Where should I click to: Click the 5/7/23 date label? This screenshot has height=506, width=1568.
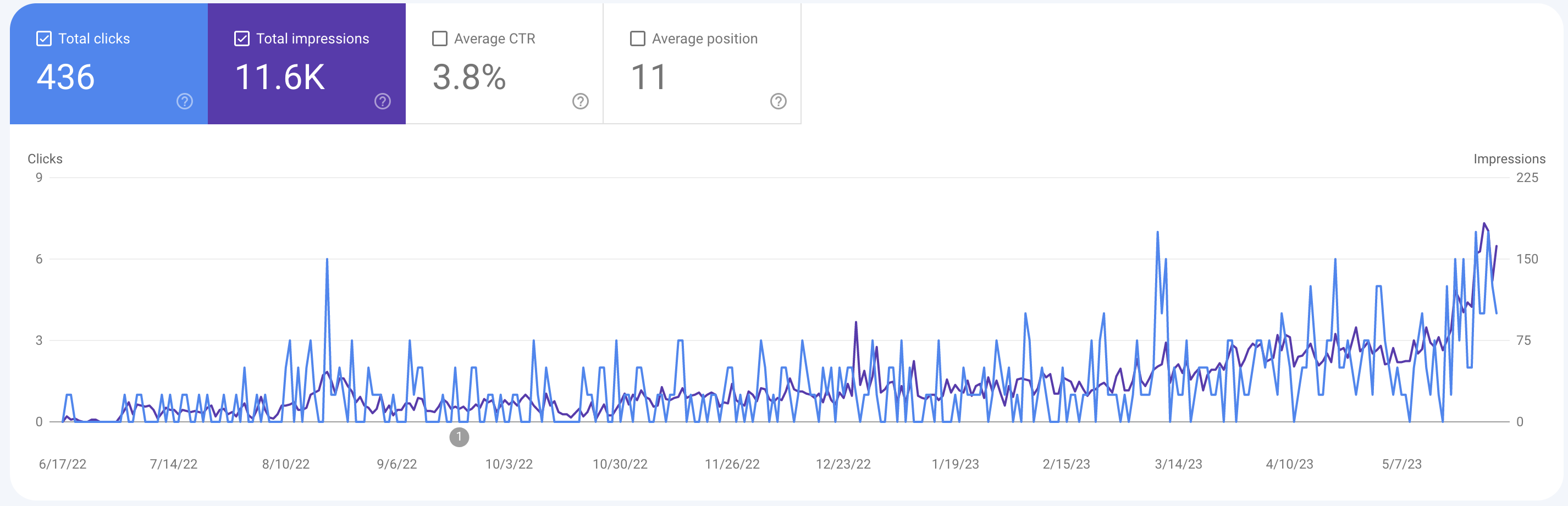1401,464
